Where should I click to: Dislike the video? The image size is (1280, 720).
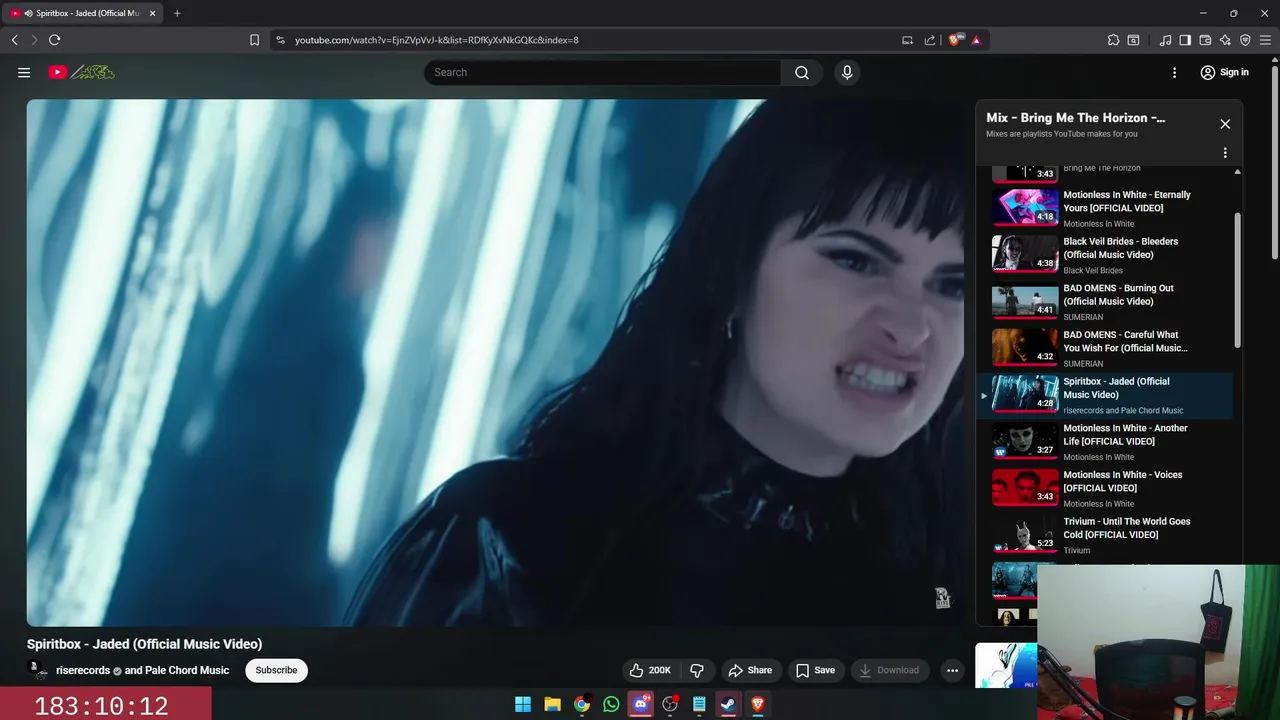(698, 670)
